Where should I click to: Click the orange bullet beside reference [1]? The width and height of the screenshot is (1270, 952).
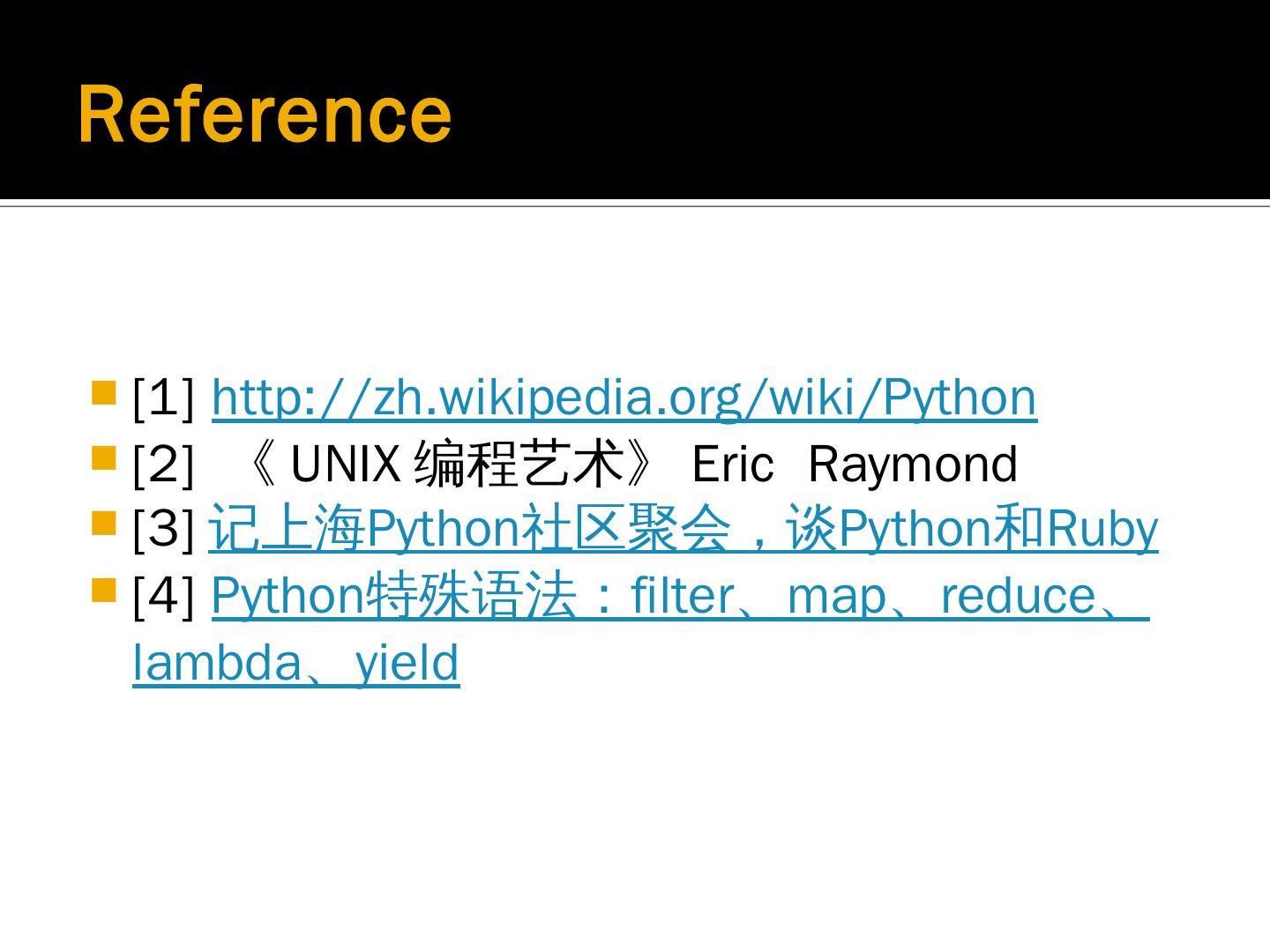pyautogui.click(x=104, y=391)
